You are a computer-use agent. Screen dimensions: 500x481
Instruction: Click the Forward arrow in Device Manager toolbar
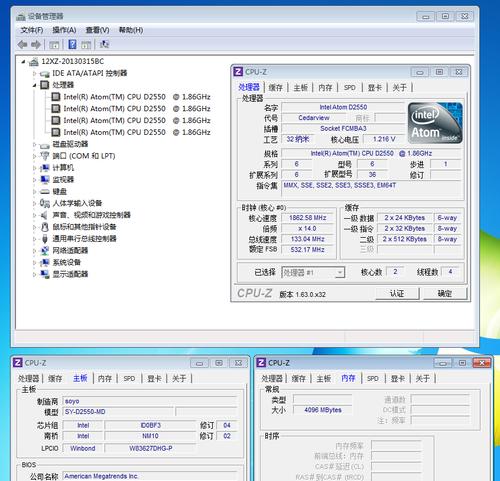coord(36,44)
